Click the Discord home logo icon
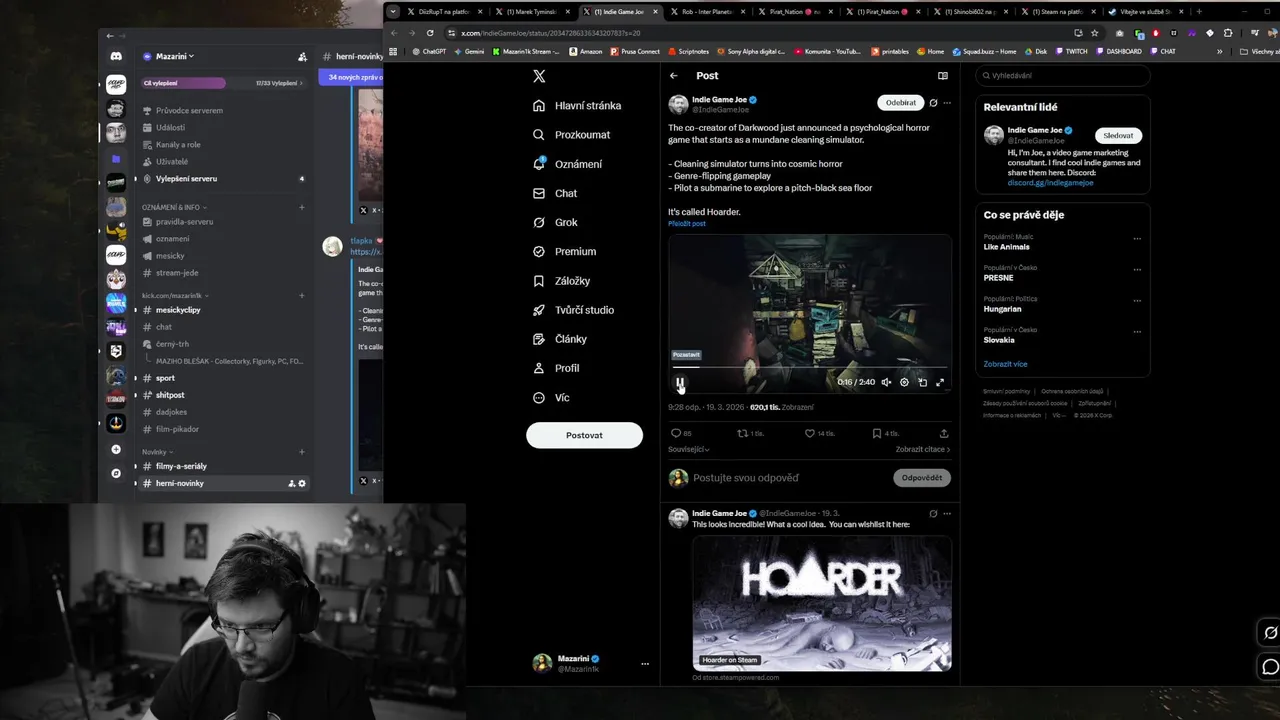 (x=116, y=57)
